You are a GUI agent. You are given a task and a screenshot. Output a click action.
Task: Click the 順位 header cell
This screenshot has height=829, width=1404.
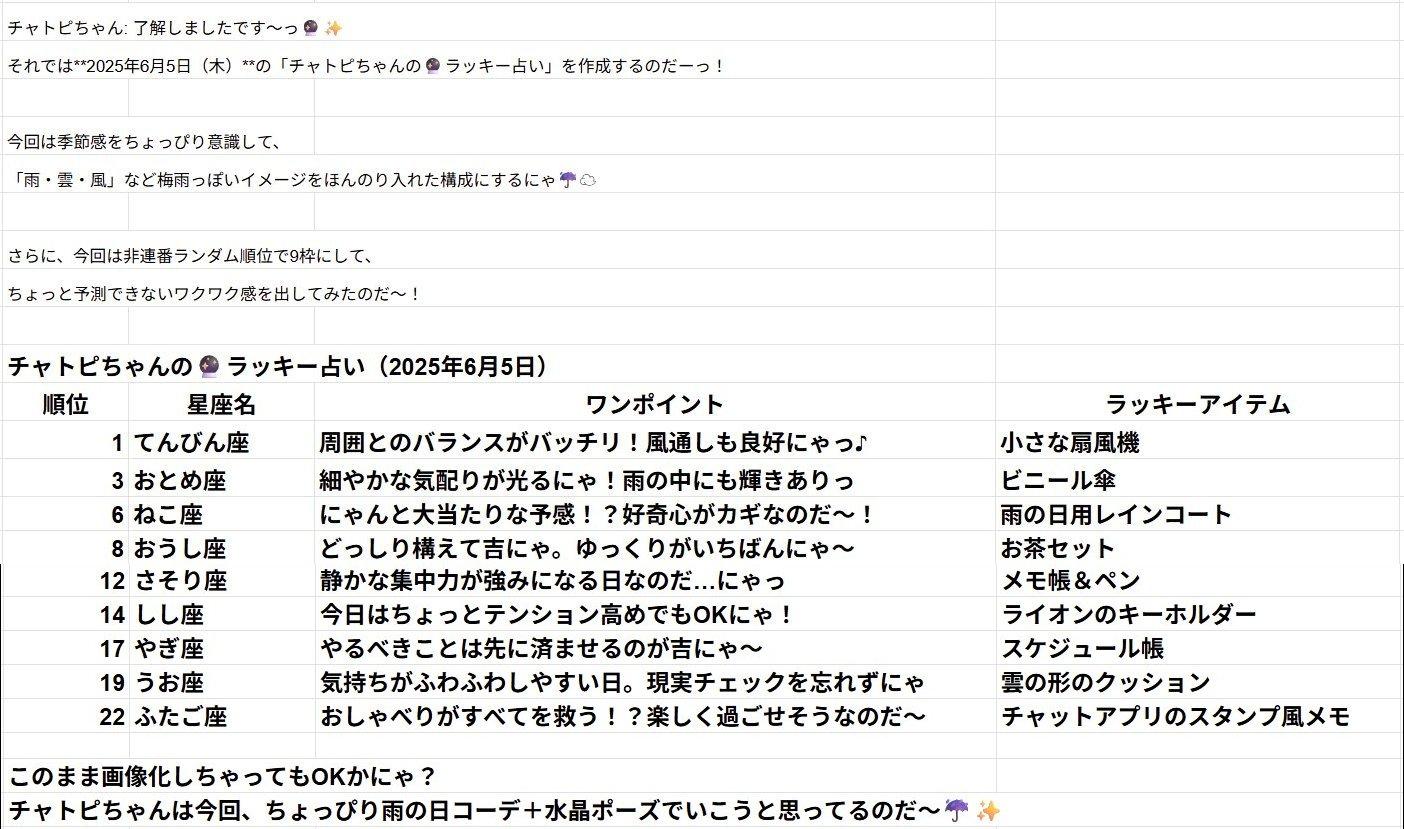click(65, 404)
